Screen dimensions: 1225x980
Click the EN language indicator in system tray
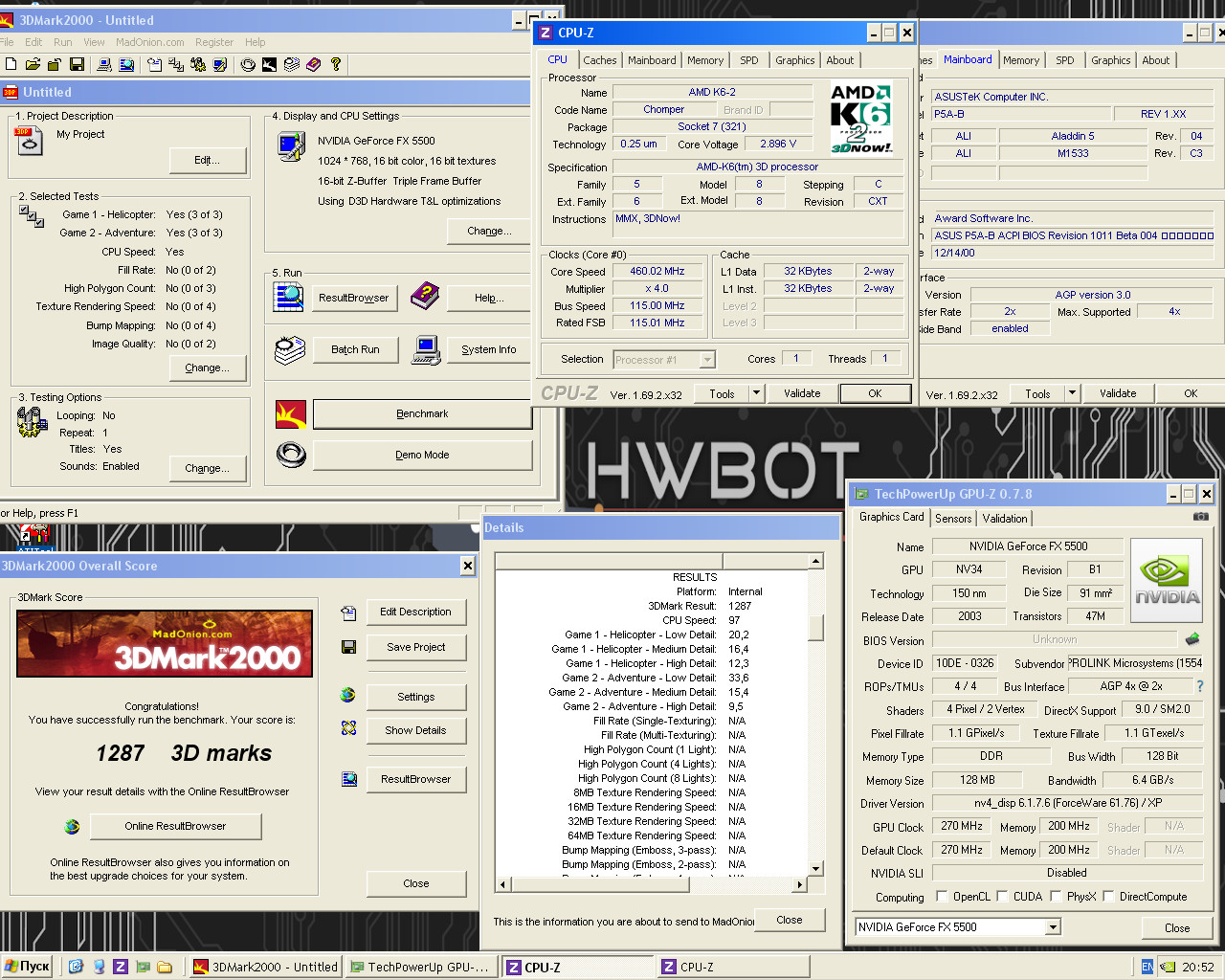point(1147,967)
